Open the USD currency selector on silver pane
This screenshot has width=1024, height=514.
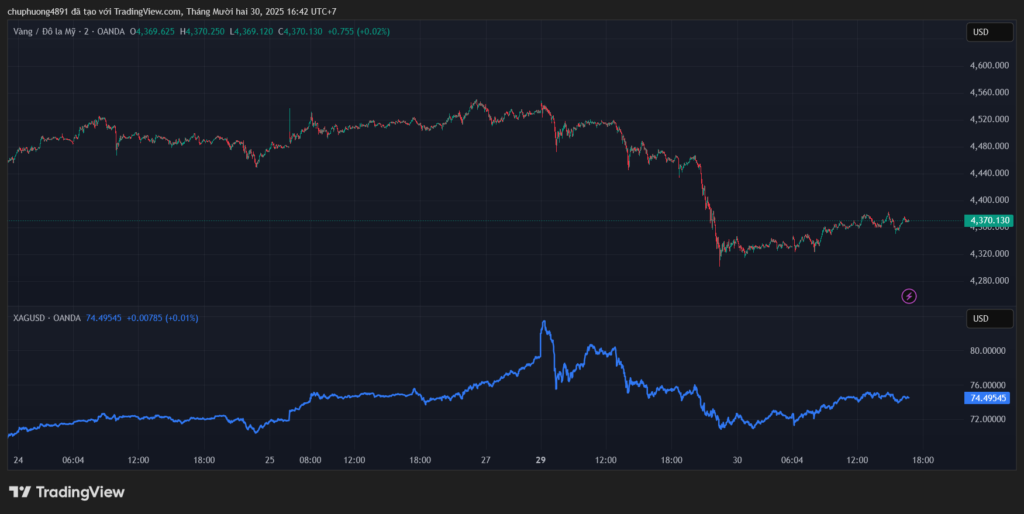coord(980,319)
